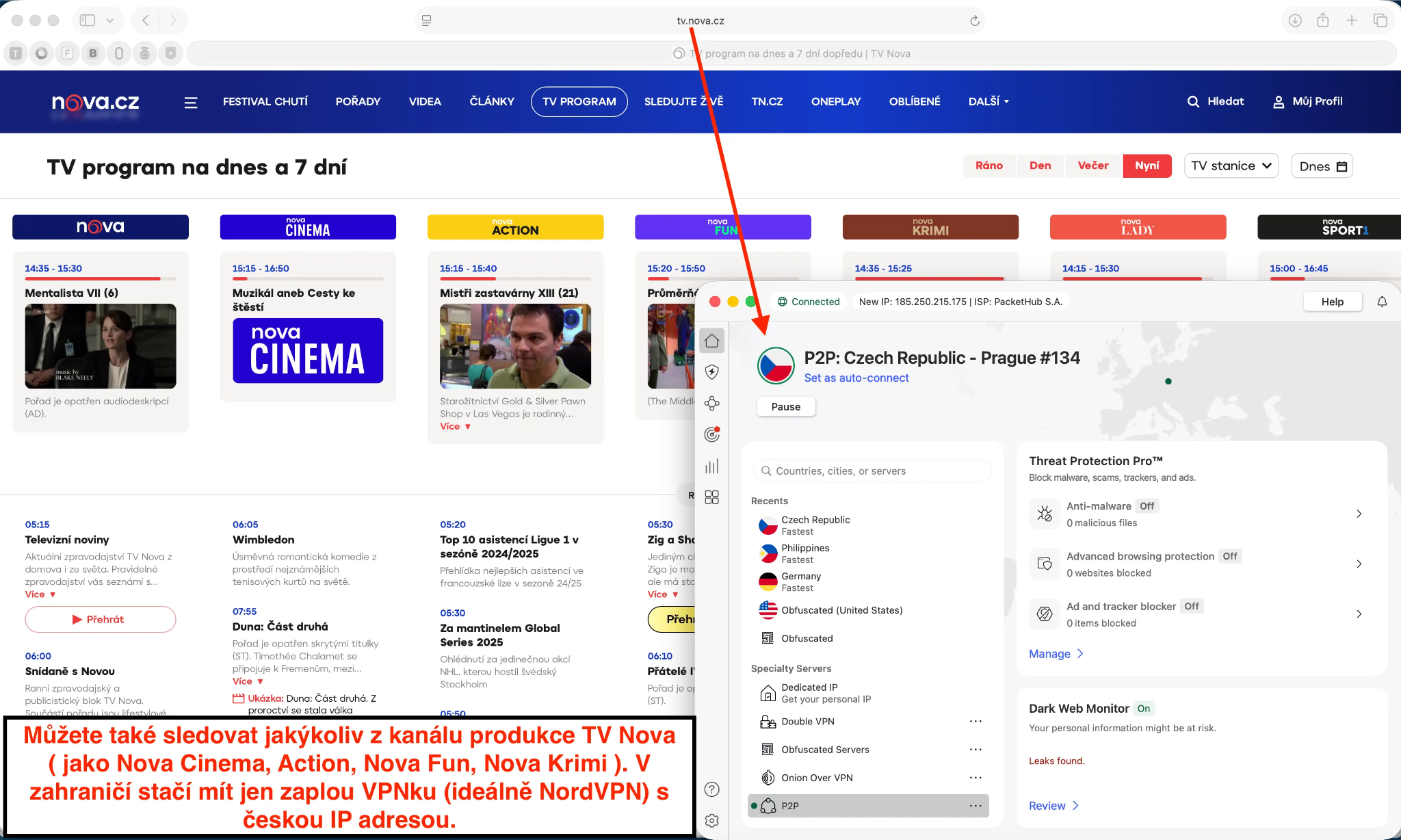Open Meshnet icon in NordVPN sidebar
This screenshot has width=1401, height=840.
(711, 403)
